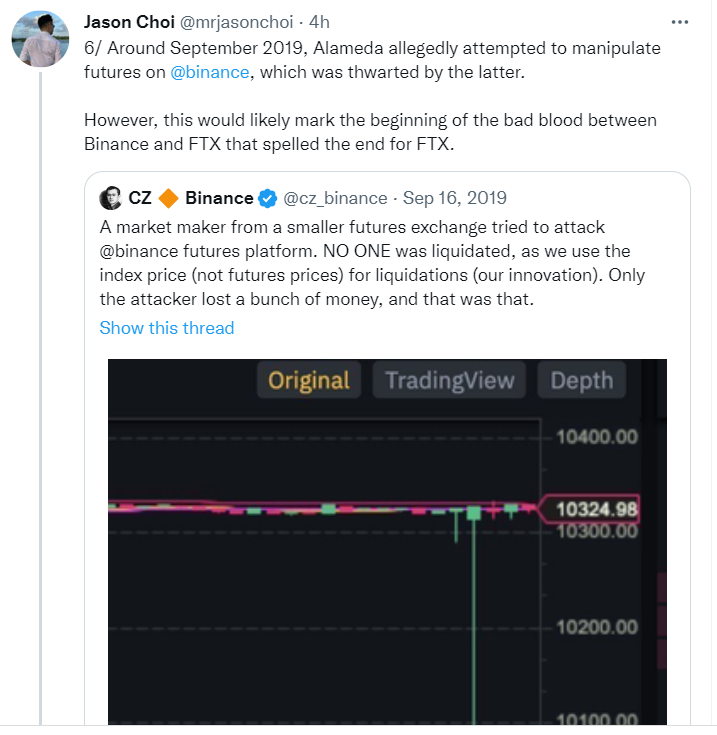
Task: Click CZ's small profile picture
Action: coord(112,198)
